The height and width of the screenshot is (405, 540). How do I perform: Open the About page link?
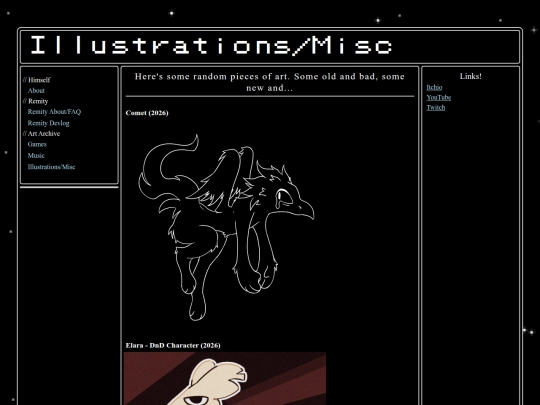(36, 91)
